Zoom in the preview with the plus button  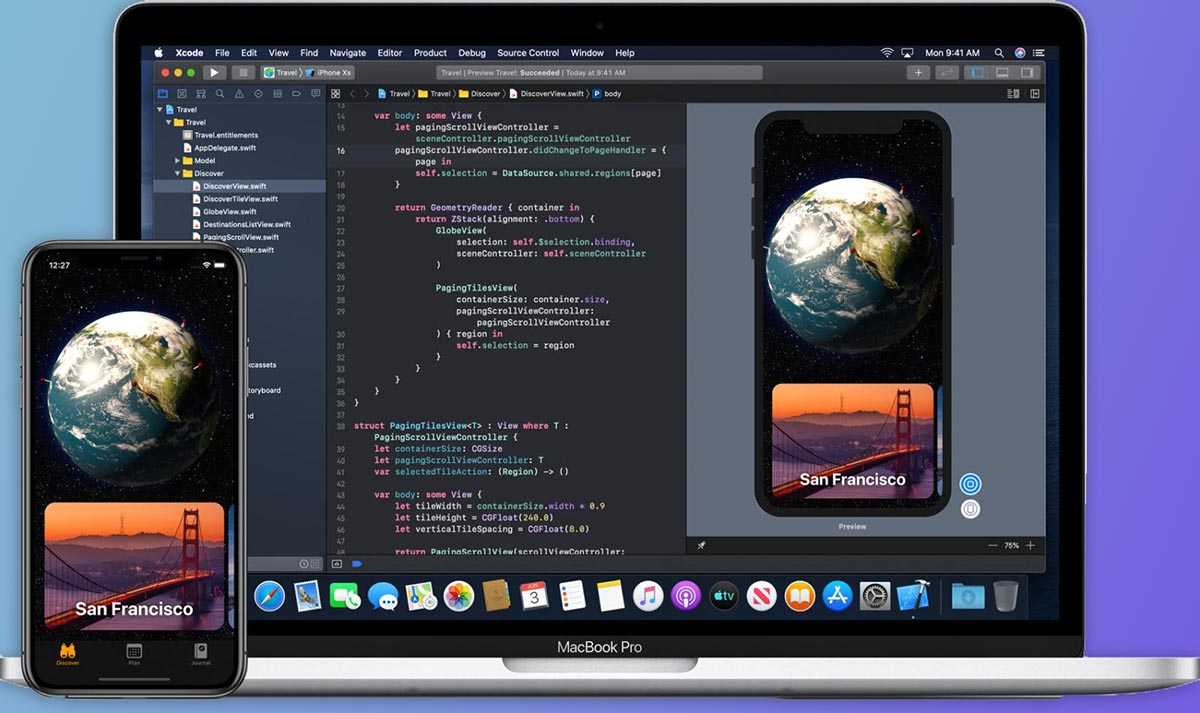point(1030,546)
